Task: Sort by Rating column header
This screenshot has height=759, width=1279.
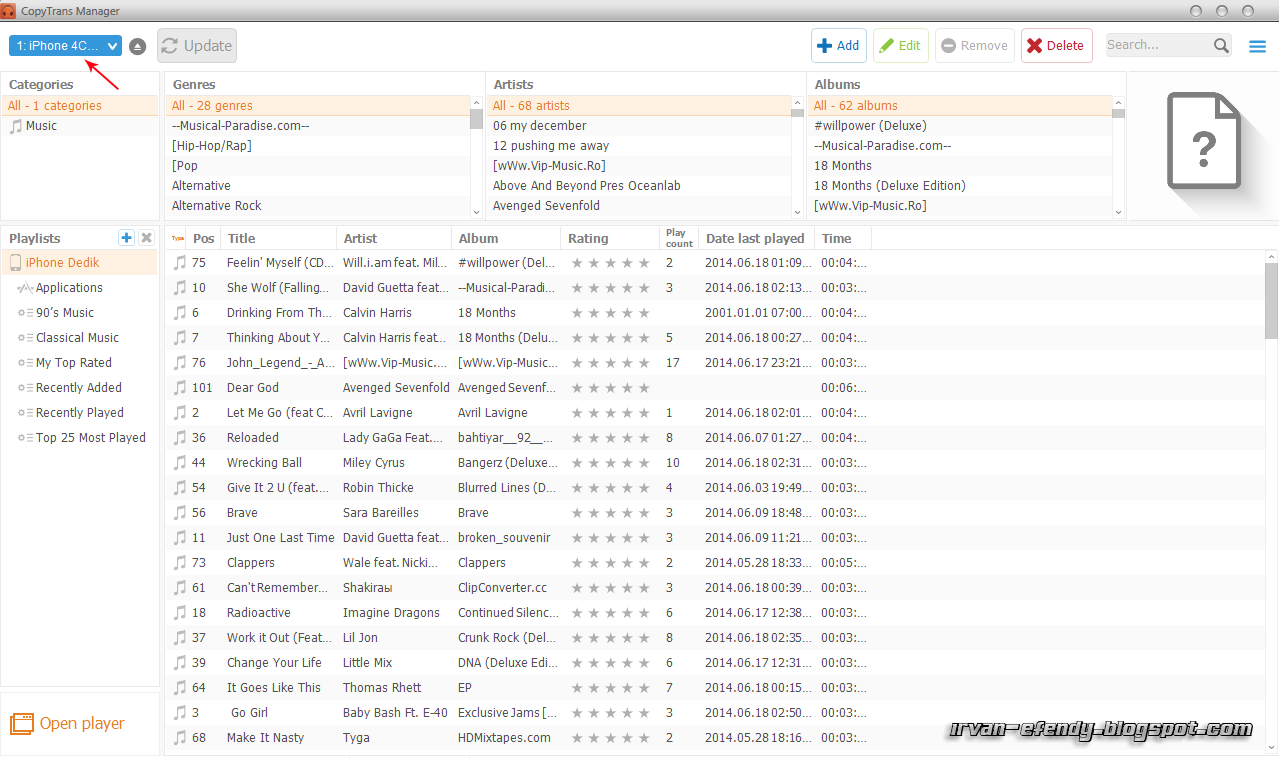Action: pos(611,238)
